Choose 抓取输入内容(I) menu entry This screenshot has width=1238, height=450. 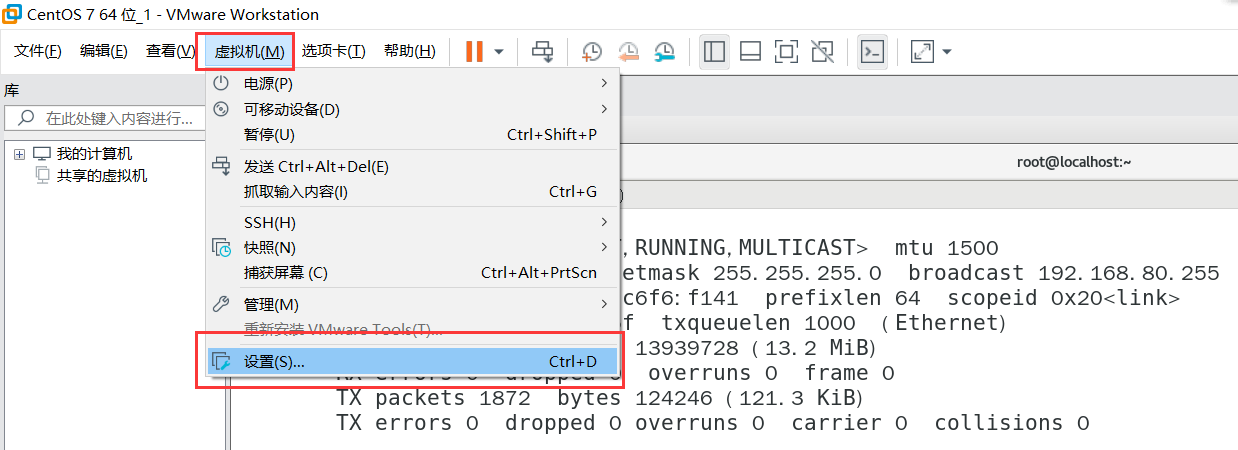tap(412, 192)
